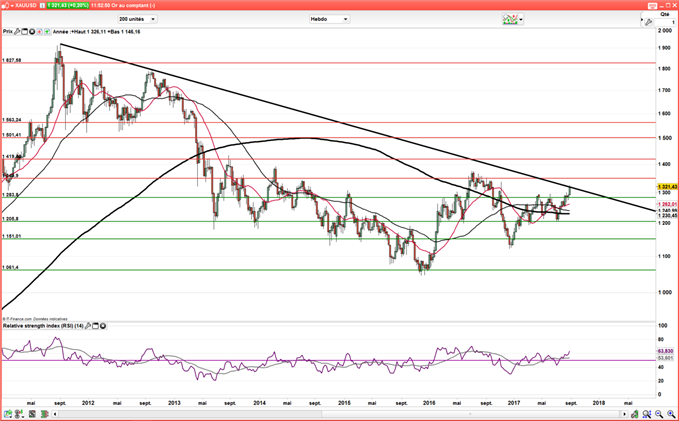Click the 1 151,01 support level label
Viewport: 679px width, 421px height.
pyautogui.click(x=12, y=236)
